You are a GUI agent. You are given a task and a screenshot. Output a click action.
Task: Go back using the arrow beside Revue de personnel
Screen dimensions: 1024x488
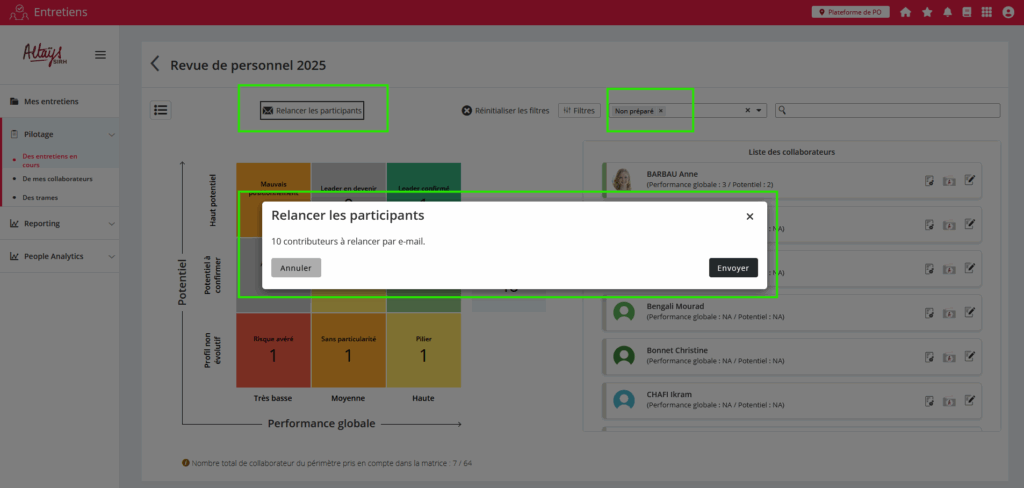click(x=155, y=65)
